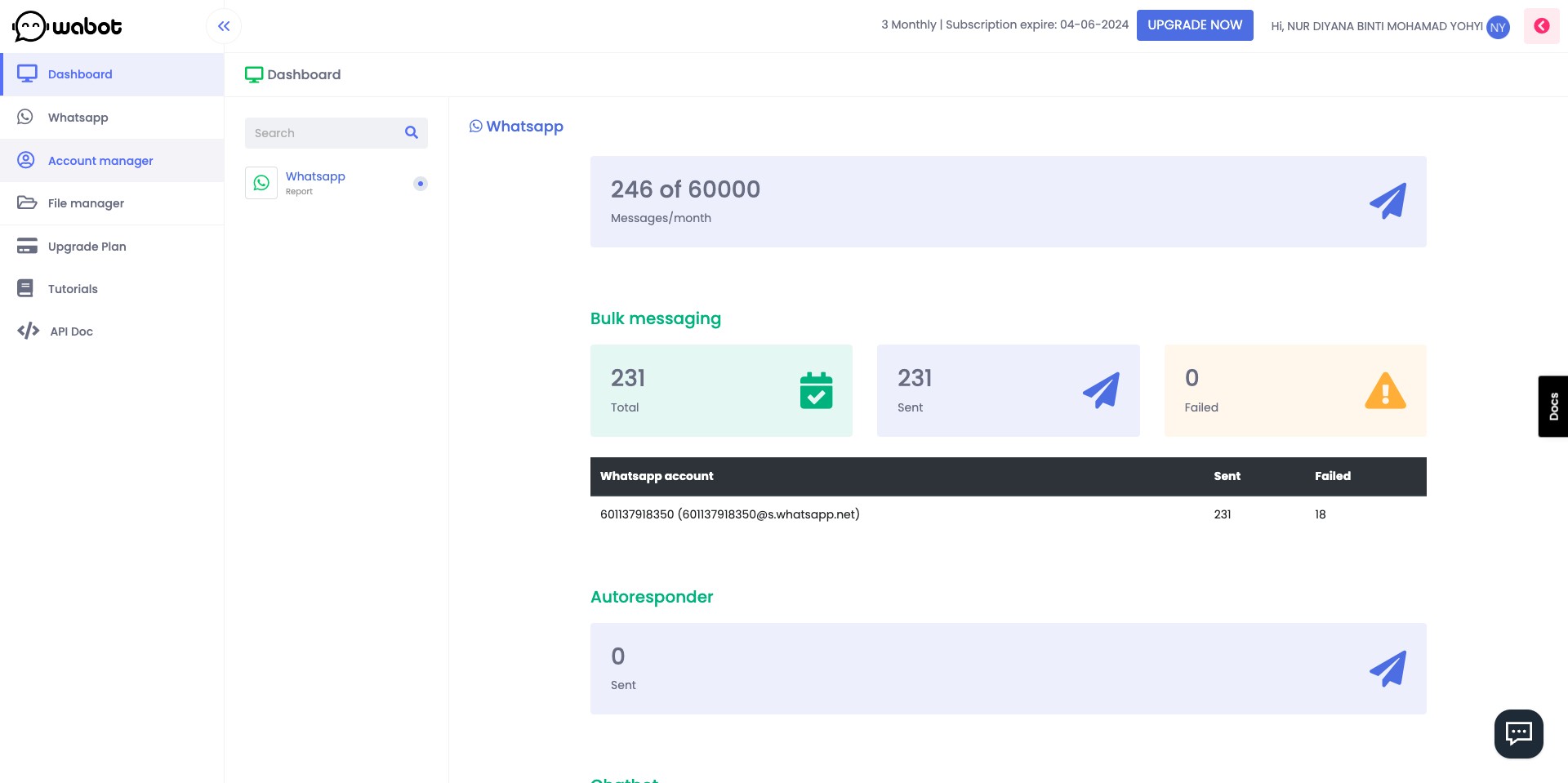Click the Failed column header
The image size is (1568, 783).
(1333, 476)
